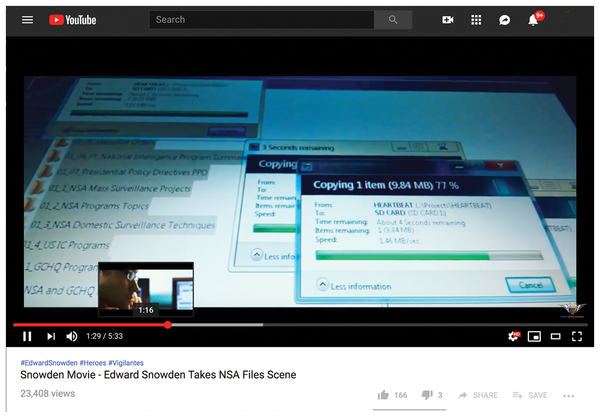This screenshot has height=418, width=600.
Task: Seek within the buffered grey portion of timeline
Action: (x=217, y=325)
